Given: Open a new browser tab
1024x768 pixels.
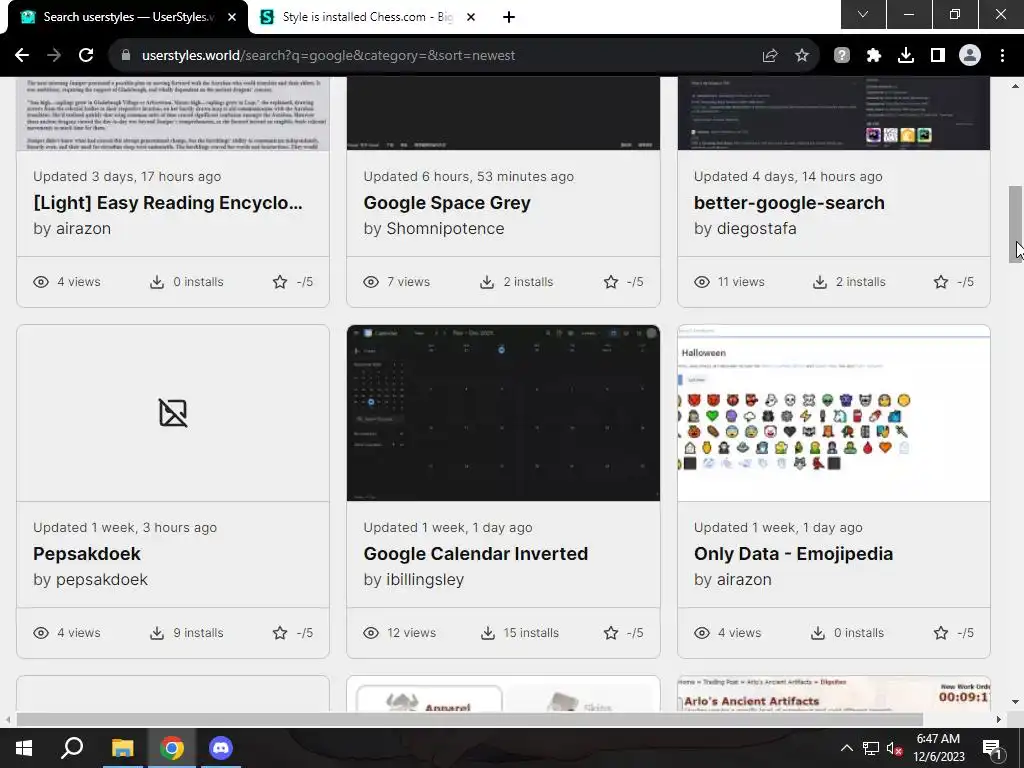Looking at the screenshot, I should point(509,17).
